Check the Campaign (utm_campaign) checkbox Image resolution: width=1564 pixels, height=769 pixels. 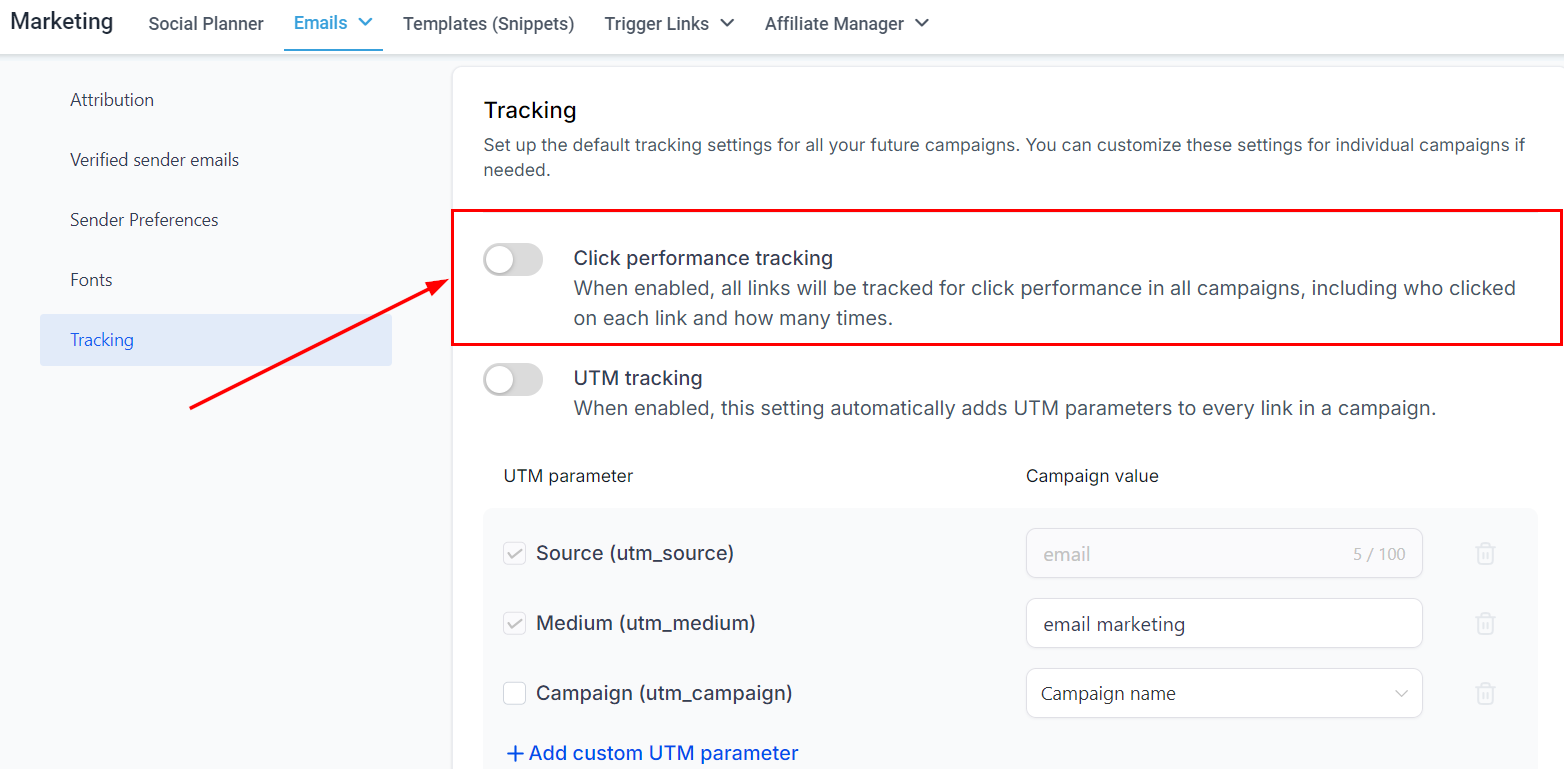514,693
